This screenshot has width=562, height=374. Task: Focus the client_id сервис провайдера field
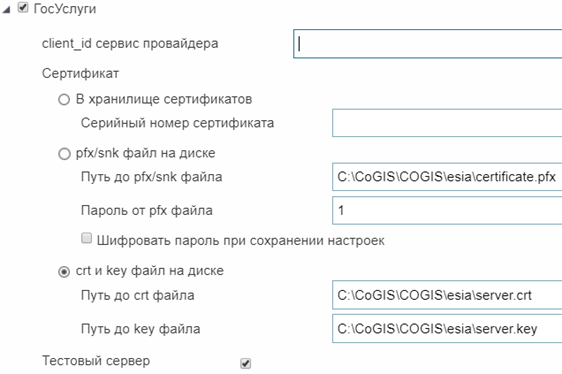click(427, 44)
